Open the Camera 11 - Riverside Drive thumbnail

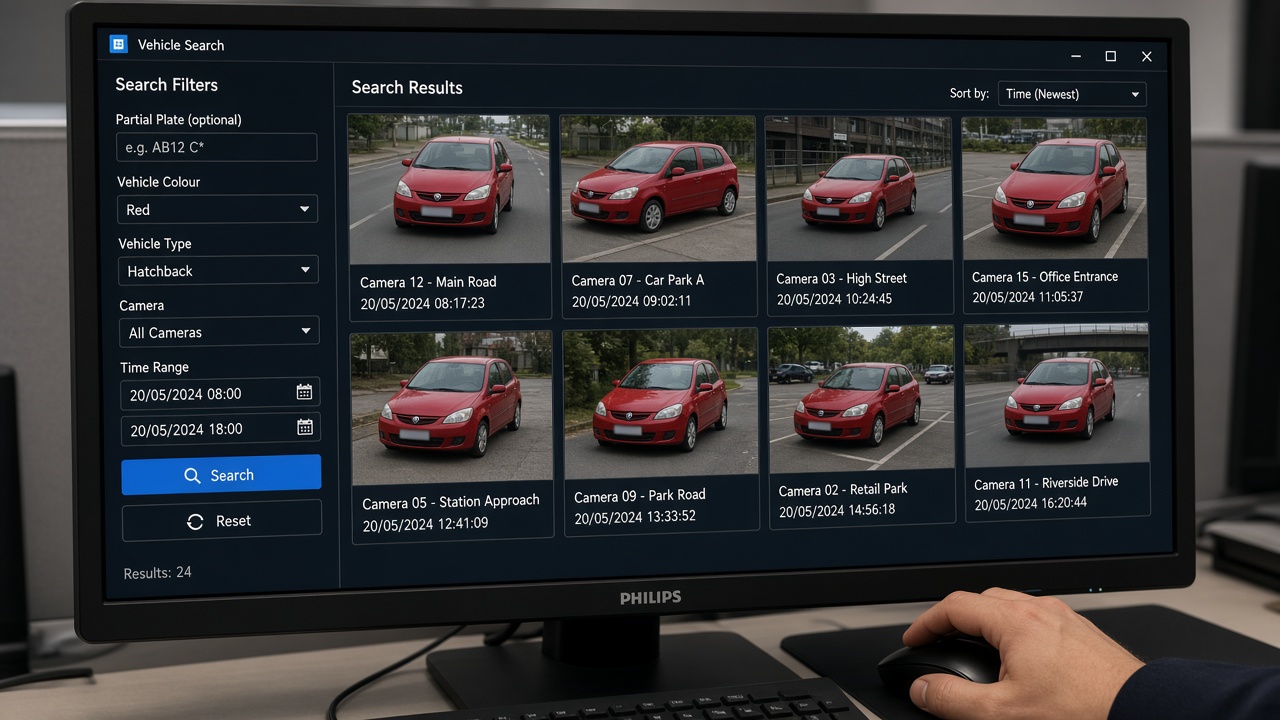tap(1057, 396)
